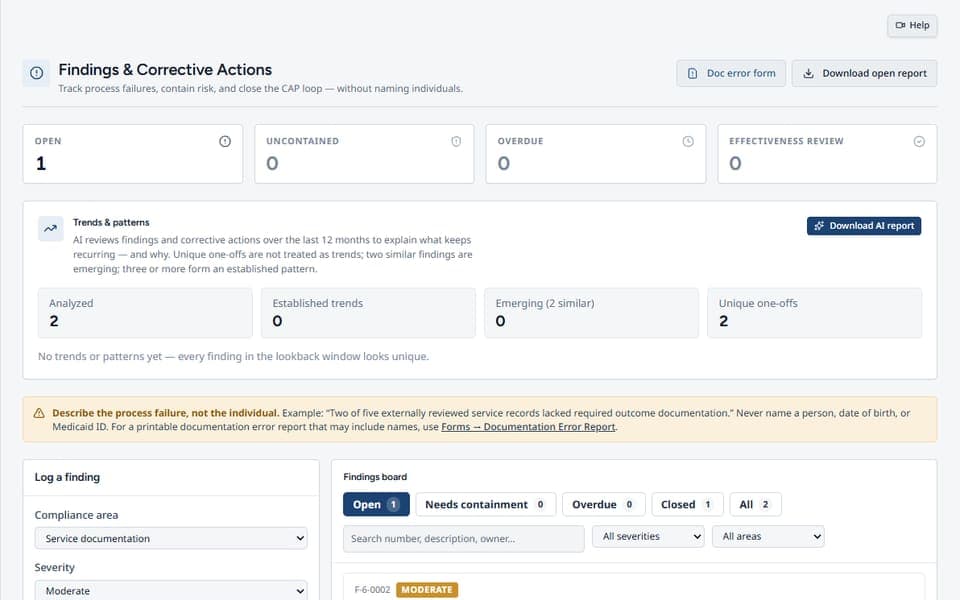The height and width of the screenshot is (600, 960).
Task: Click the Emerging (2 similar) tile
Action: point(591,313)
